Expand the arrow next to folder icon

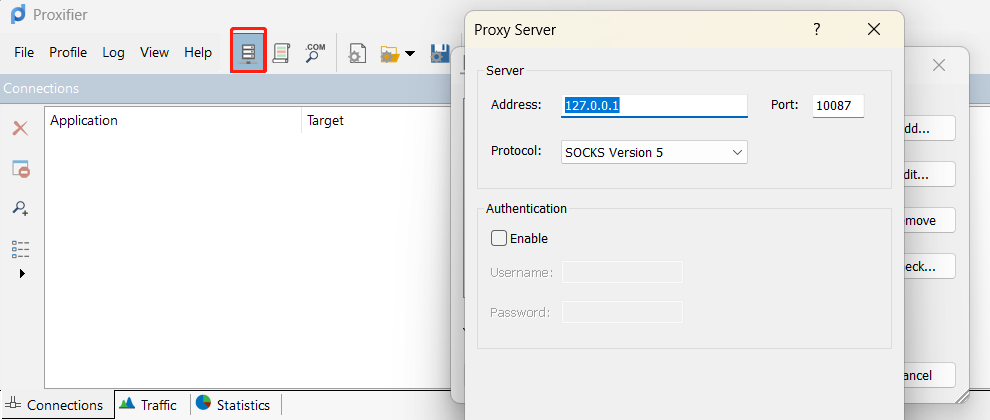[410, 54]
